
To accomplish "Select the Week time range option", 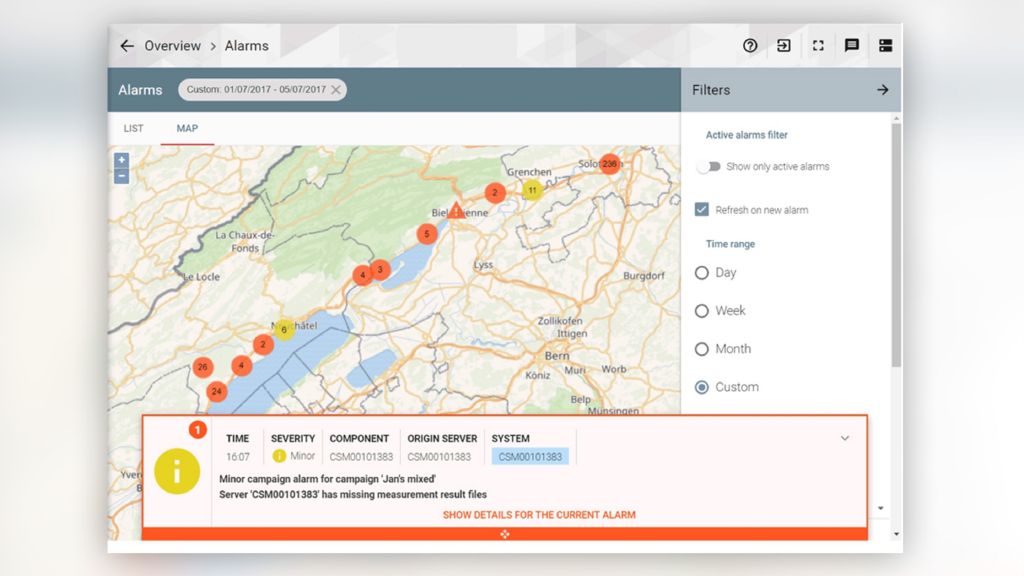I will 701,311.
